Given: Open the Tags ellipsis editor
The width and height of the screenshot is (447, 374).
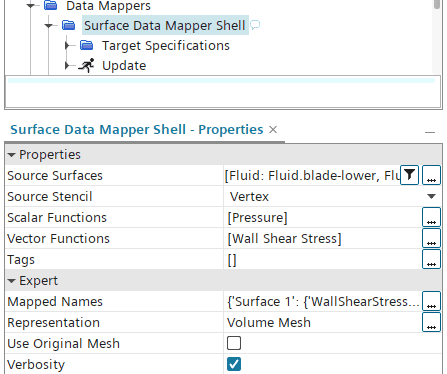Looking at the screenshot, I should [x=431, y=259].
